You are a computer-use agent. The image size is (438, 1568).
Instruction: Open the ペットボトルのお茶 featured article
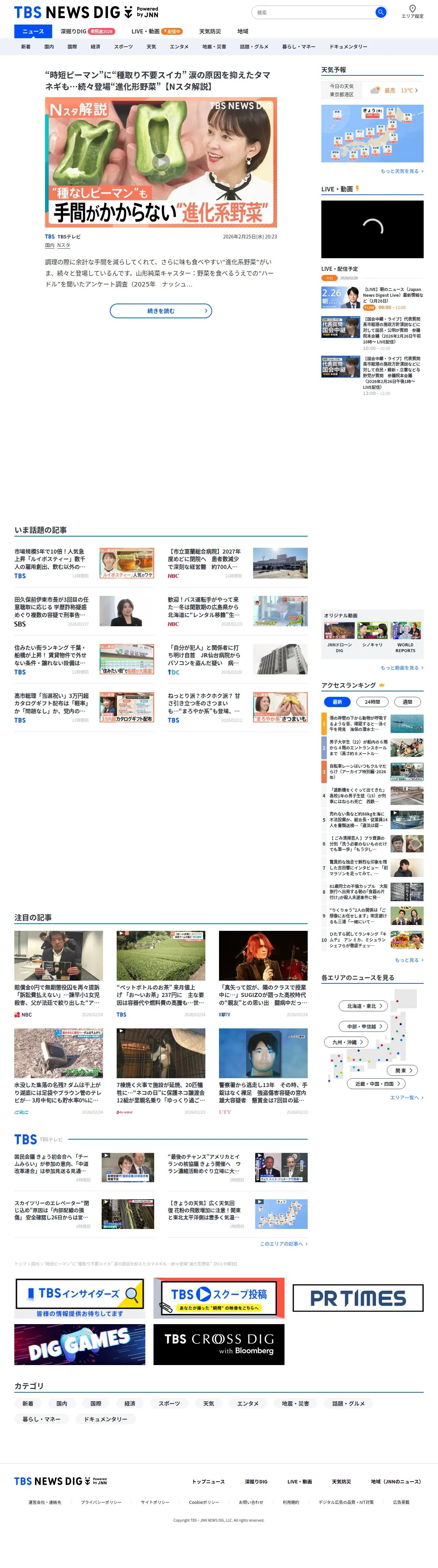pos(161,974)
